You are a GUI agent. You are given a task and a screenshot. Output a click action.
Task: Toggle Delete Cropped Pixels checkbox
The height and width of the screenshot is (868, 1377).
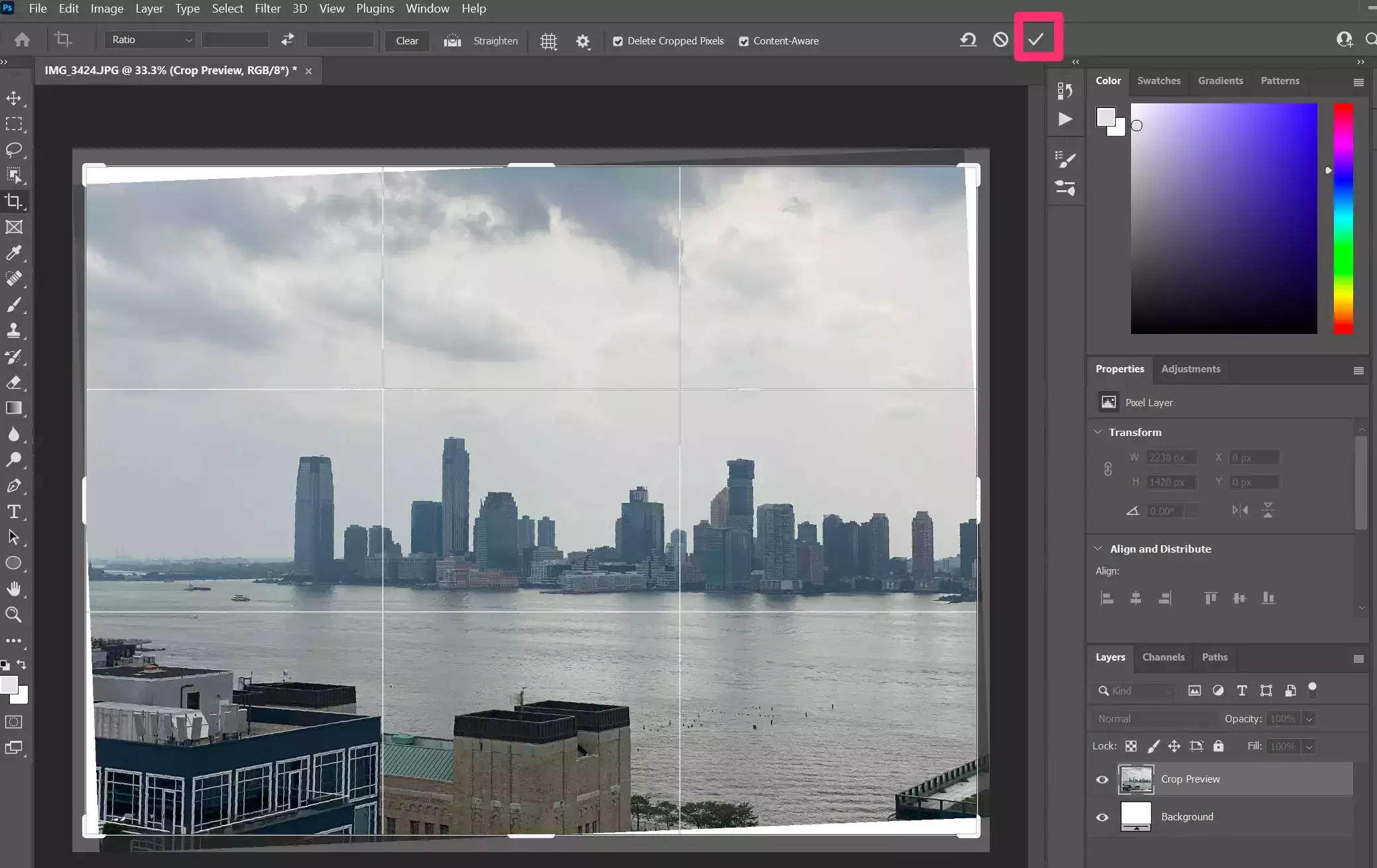618,41
